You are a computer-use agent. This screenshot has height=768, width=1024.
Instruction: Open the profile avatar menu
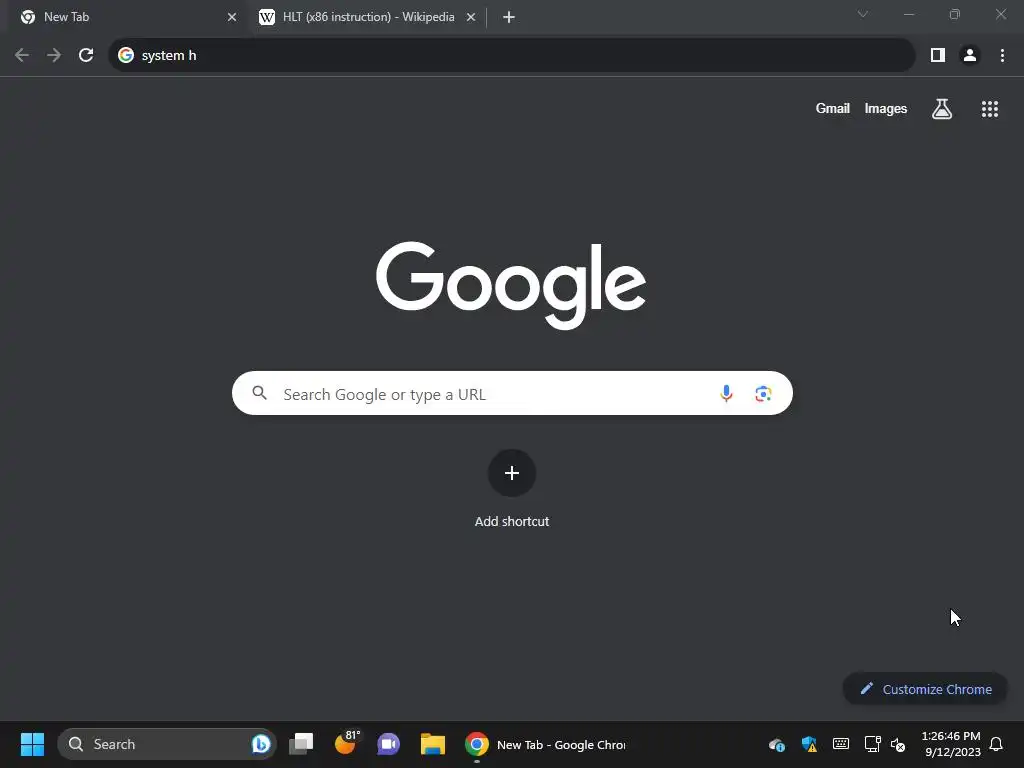tap(970, 56)
